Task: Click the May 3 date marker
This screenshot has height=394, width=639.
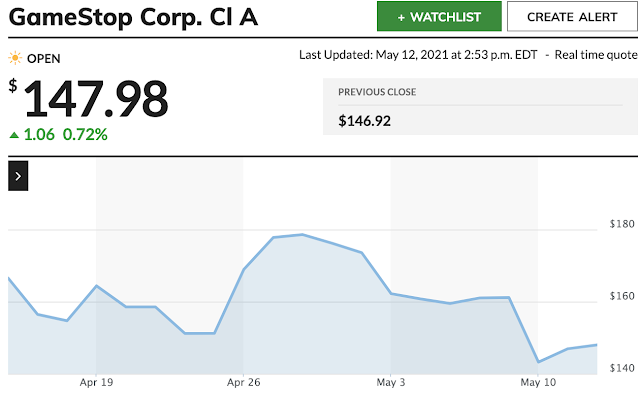Action: [x=391, y=383]
